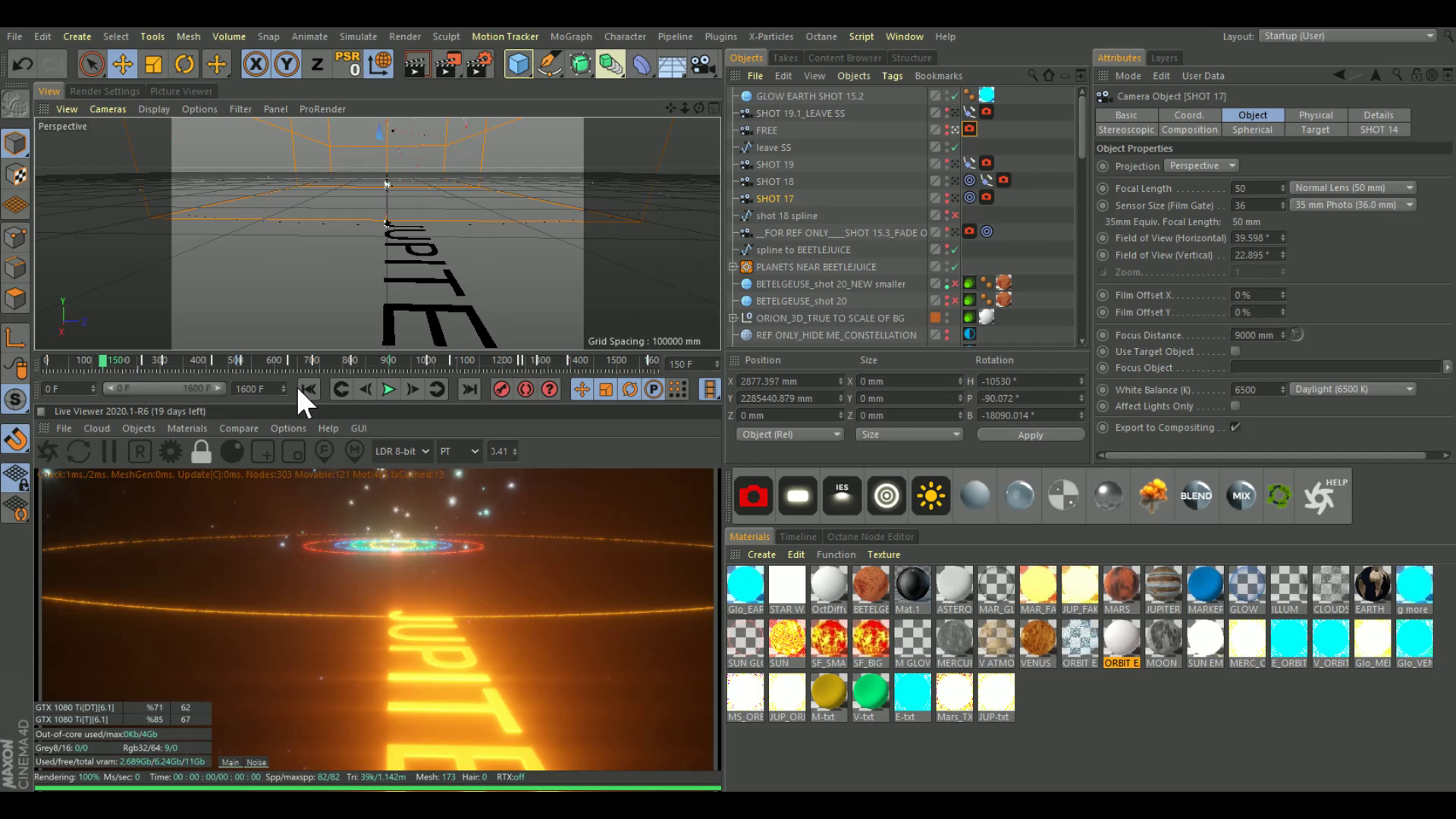Open the Size mode dropdown
The image size is (1456, 819).
click(x=909, y=435)
